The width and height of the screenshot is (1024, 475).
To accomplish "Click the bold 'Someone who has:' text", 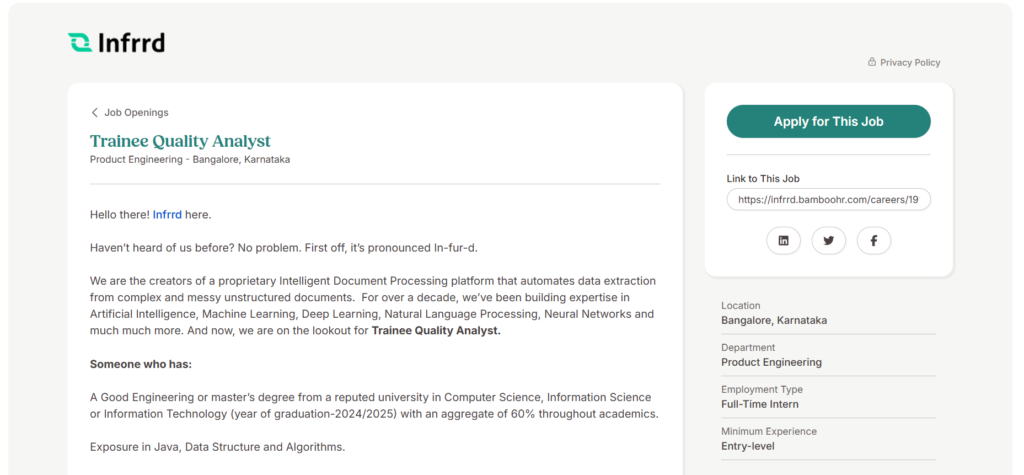I will (x=141, y=364).
